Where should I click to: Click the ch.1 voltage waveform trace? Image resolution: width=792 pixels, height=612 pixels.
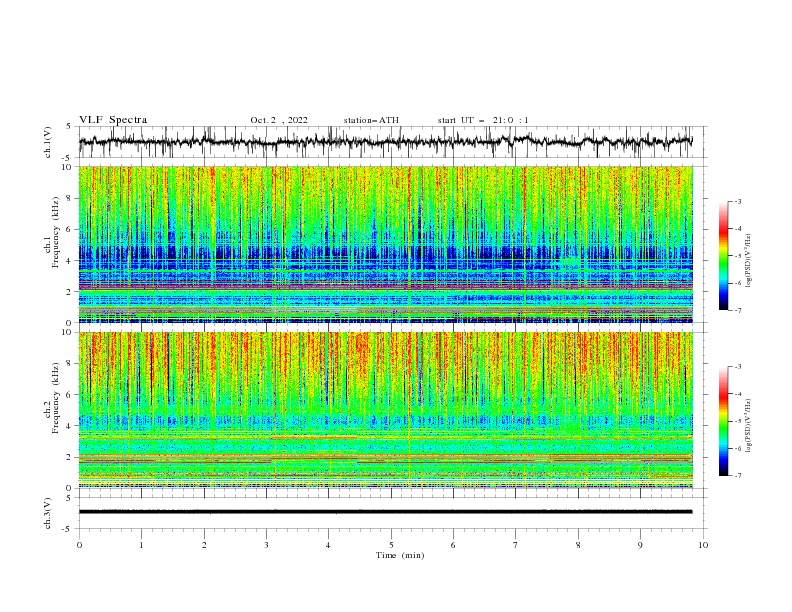tap(385, 141)
